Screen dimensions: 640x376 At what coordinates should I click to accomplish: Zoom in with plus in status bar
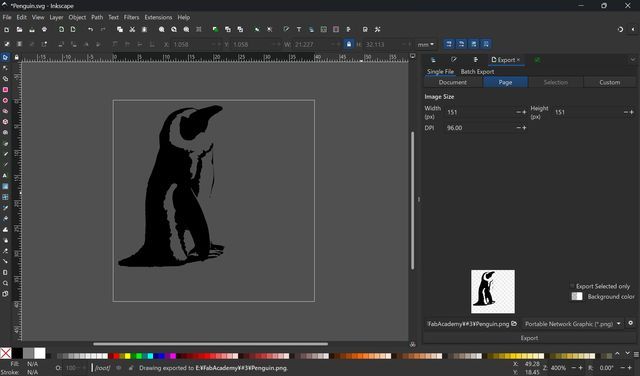click(x=580, y=368)
